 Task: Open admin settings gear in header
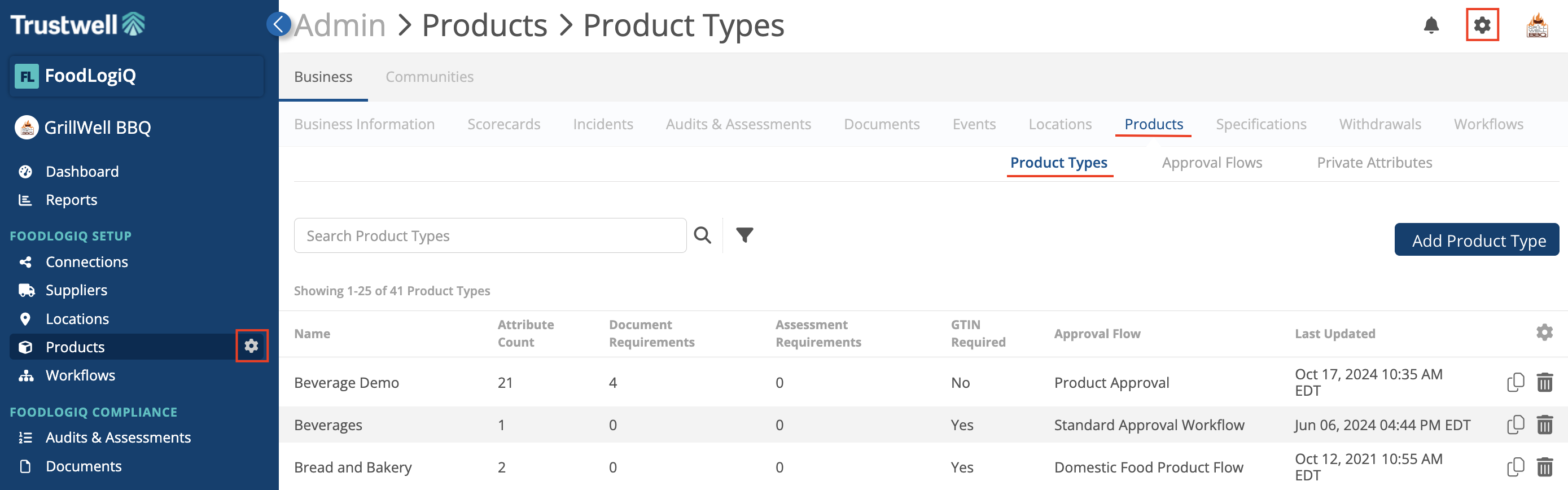(1482, 25)
